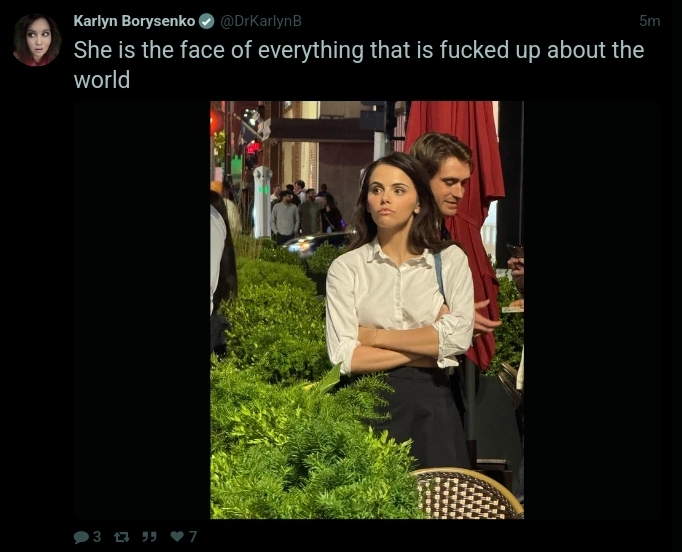The image size is (682, 552).
Task: Click the black letterbox left of the photo
Action: click(142, 310)
